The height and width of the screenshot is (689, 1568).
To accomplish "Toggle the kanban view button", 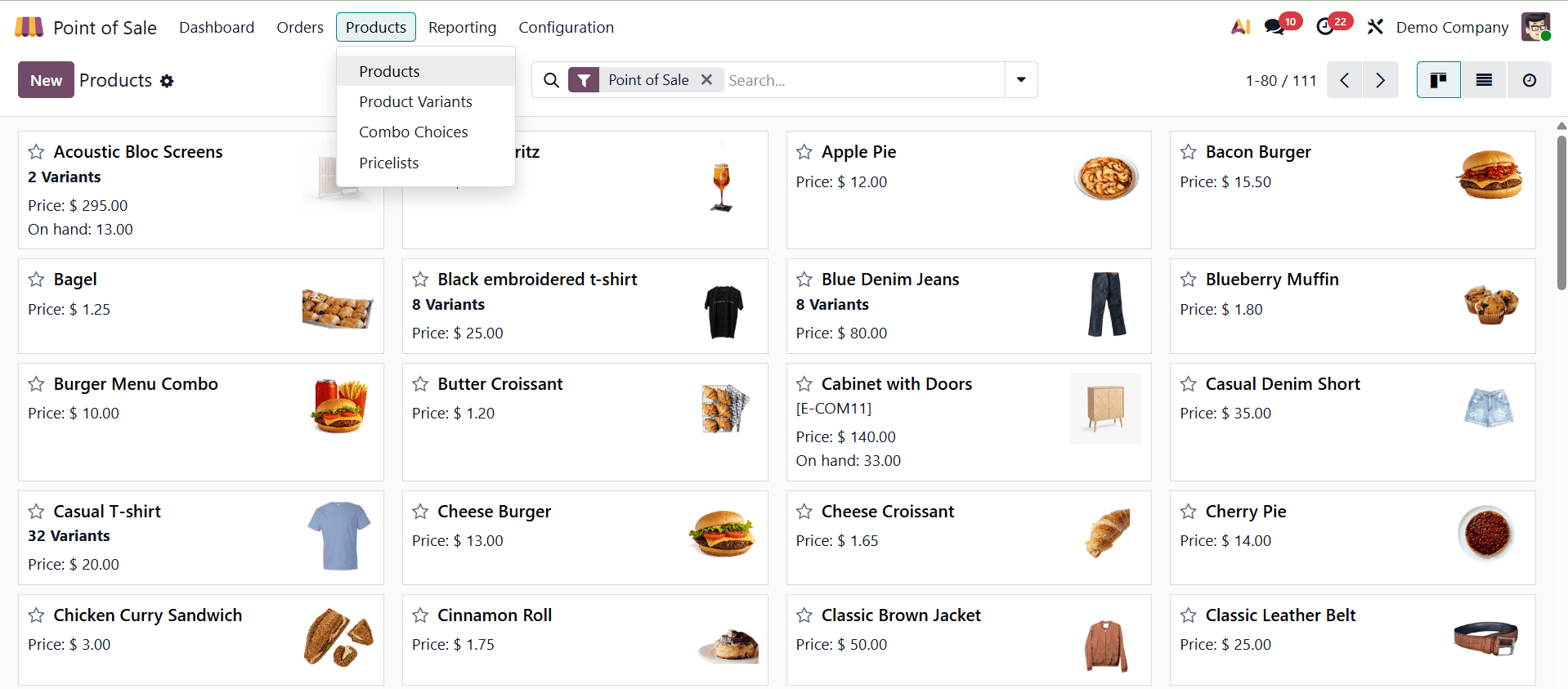I will (1438, 79).
